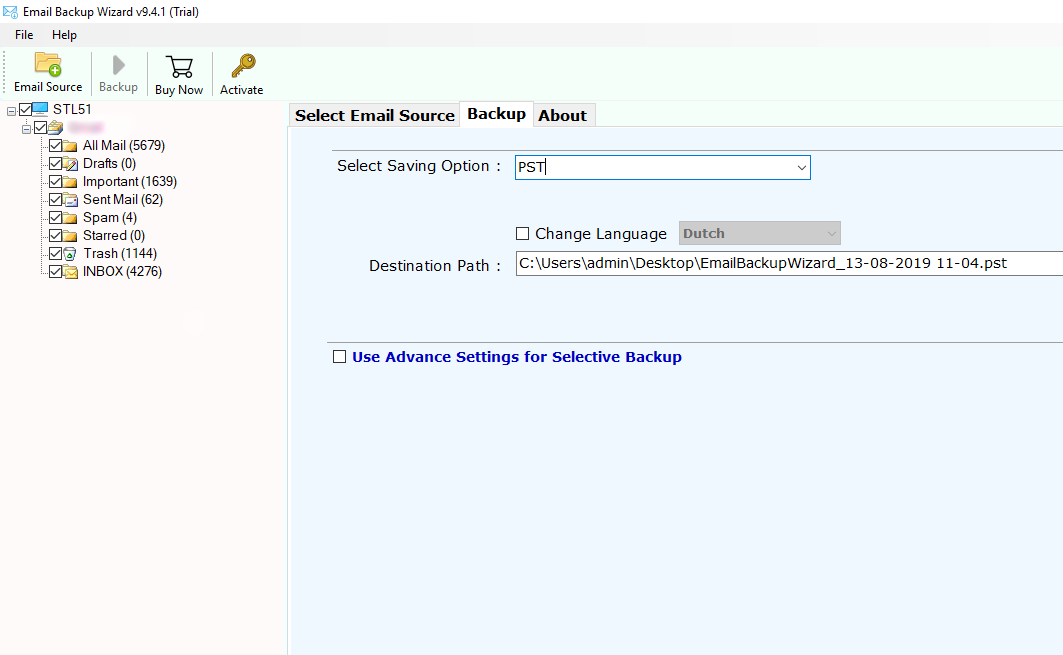Uncheck the INBOX checkbox
1063x655 pixels.
click(x=56, y=271)
